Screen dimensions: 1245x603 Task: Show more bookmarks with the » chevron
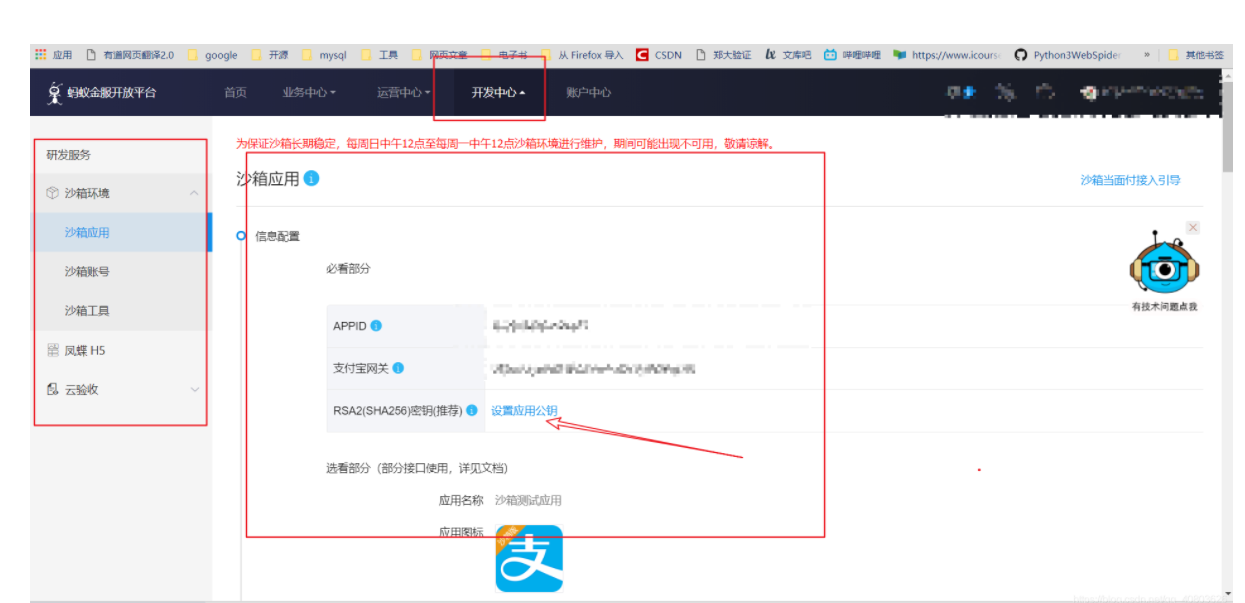click(1146, 55)
